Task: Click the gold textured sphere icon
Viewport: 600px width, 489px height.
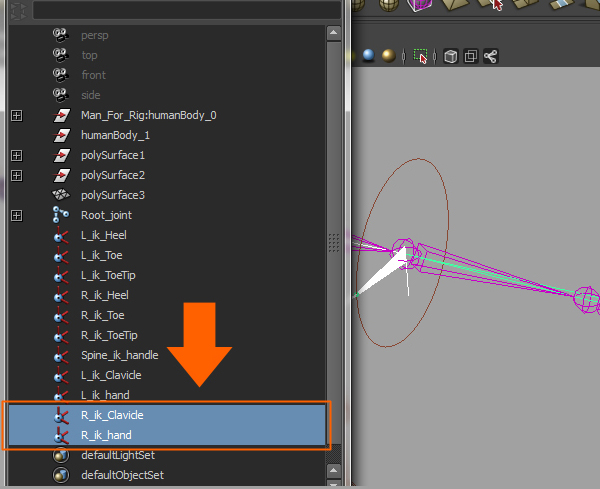Action: [388, 56]
